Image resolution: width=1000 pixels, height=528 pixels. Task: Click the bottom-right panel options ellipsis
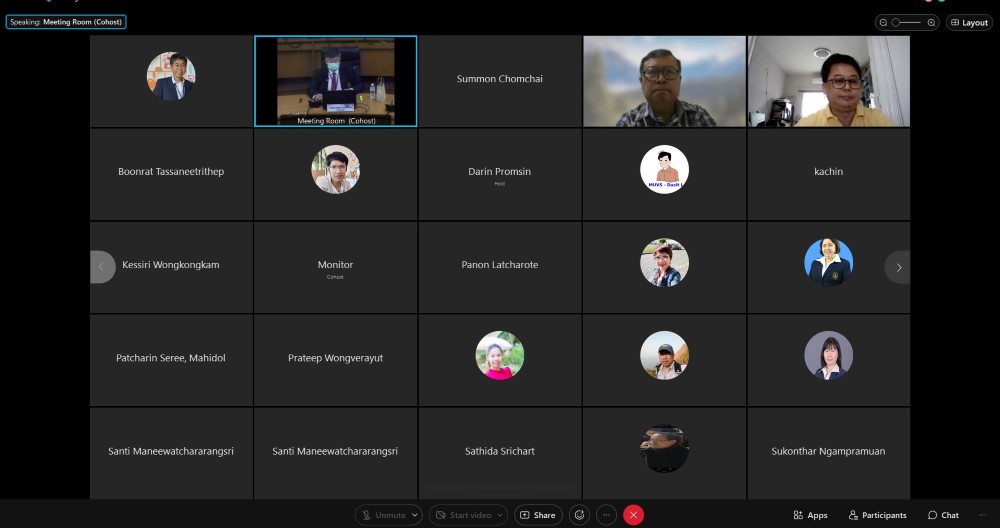(981, 515)
